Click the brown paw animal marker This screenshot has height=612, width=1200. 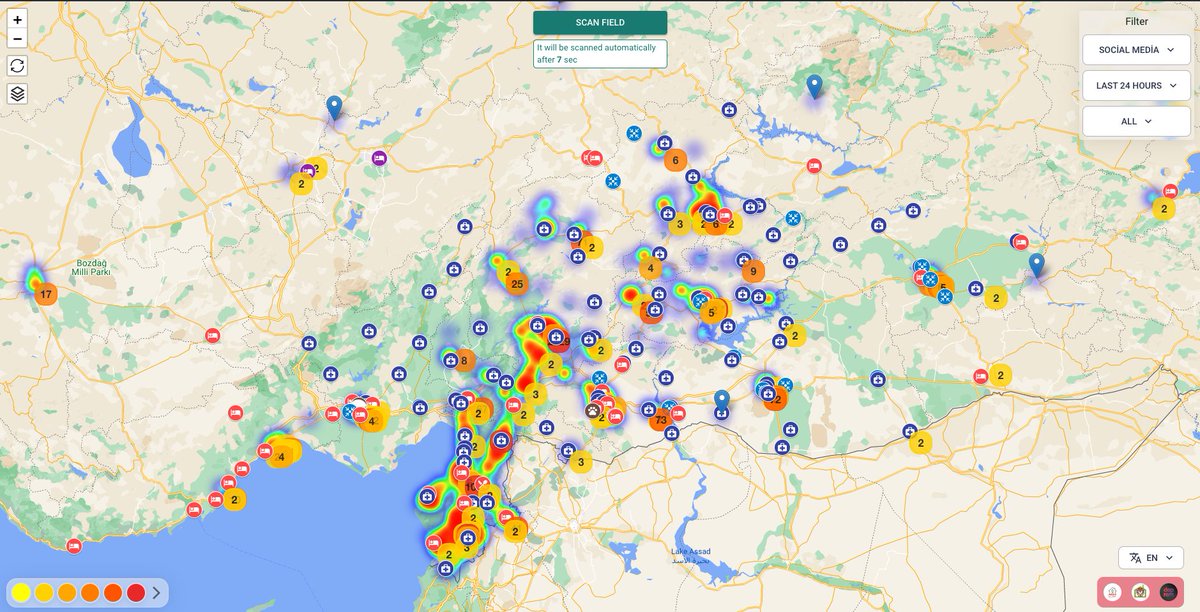(x=594, y=410)
